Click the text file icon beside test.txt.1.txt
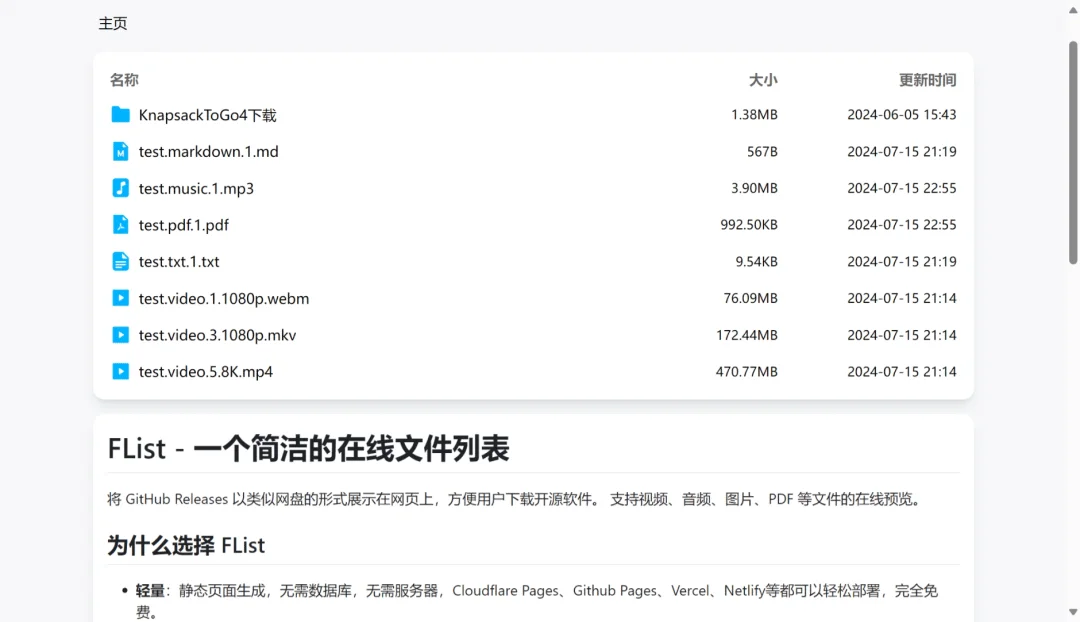1080x622 pixels. (x=120, y=261)
